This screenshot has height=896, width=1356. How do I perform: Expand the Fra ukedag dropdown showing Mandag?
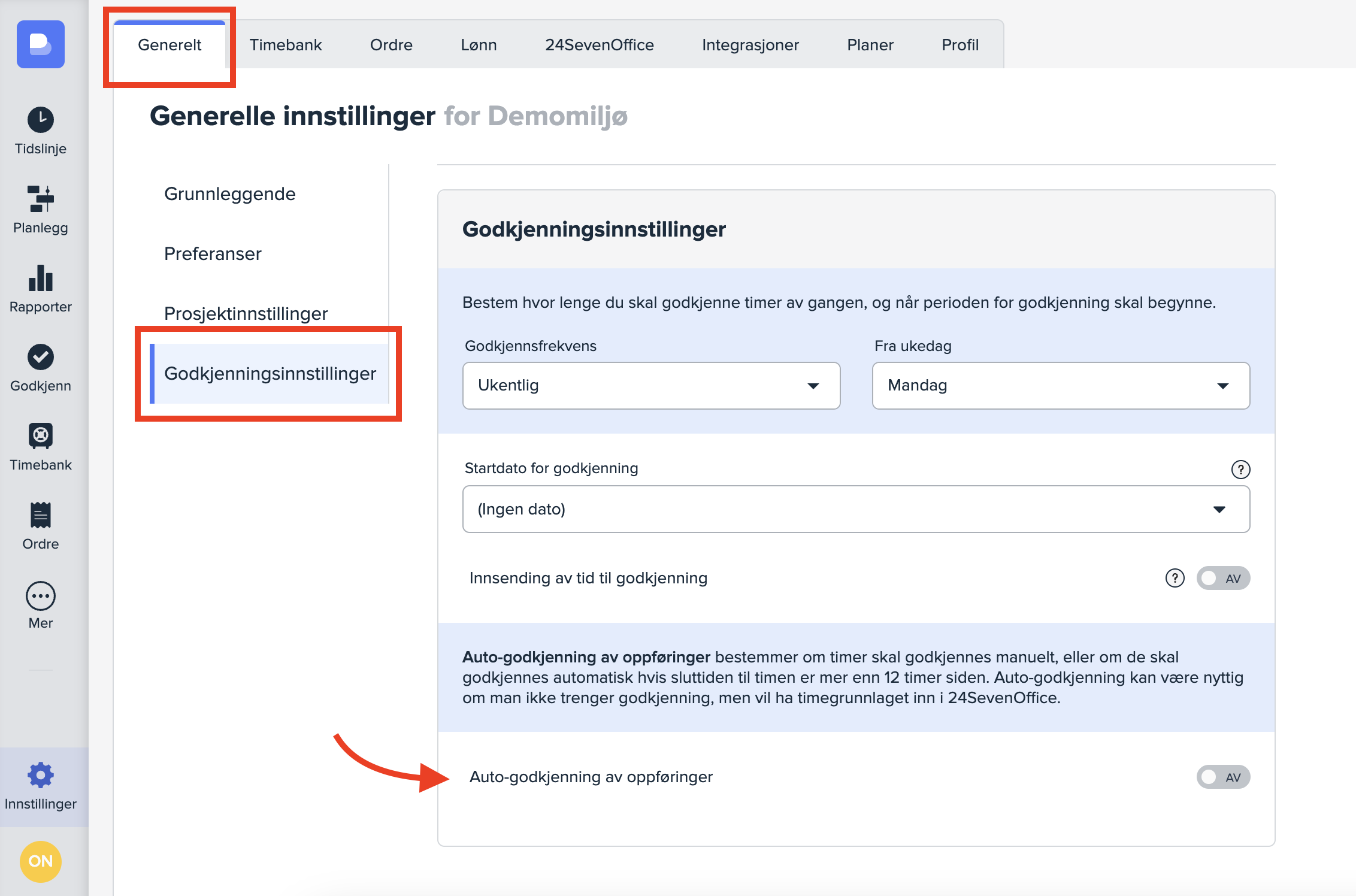1060,385
